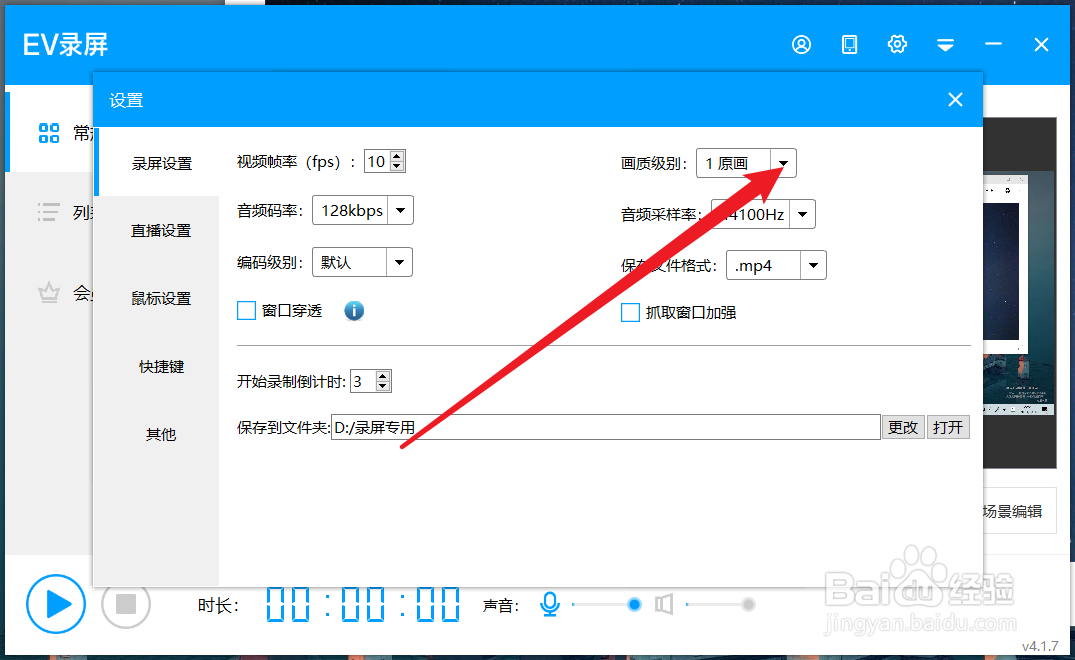
Task: Minimize the EV录屏 main window
Action: [x=993, y=45]
